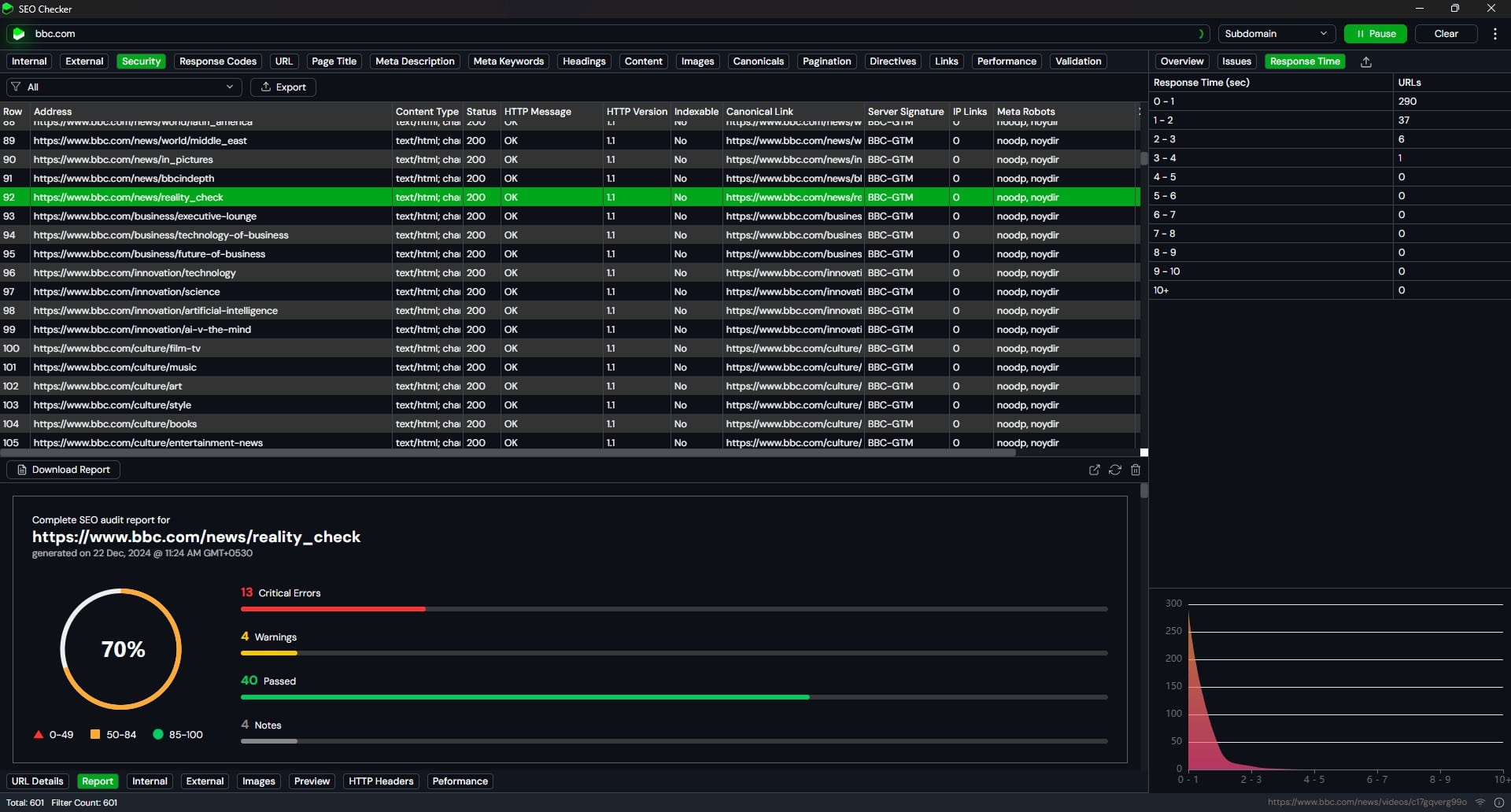Open the vertical three-dot options menu
The width and height of the screenshot is (1511, 812).
tap(1494, 34)
